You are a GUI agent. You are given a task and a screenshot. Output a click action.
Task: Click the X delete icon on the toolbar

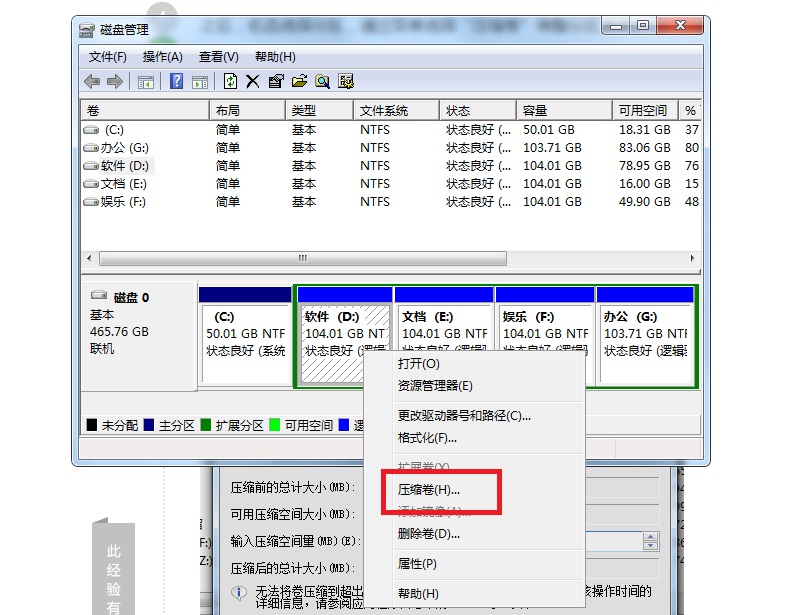[x=255, y=81]
